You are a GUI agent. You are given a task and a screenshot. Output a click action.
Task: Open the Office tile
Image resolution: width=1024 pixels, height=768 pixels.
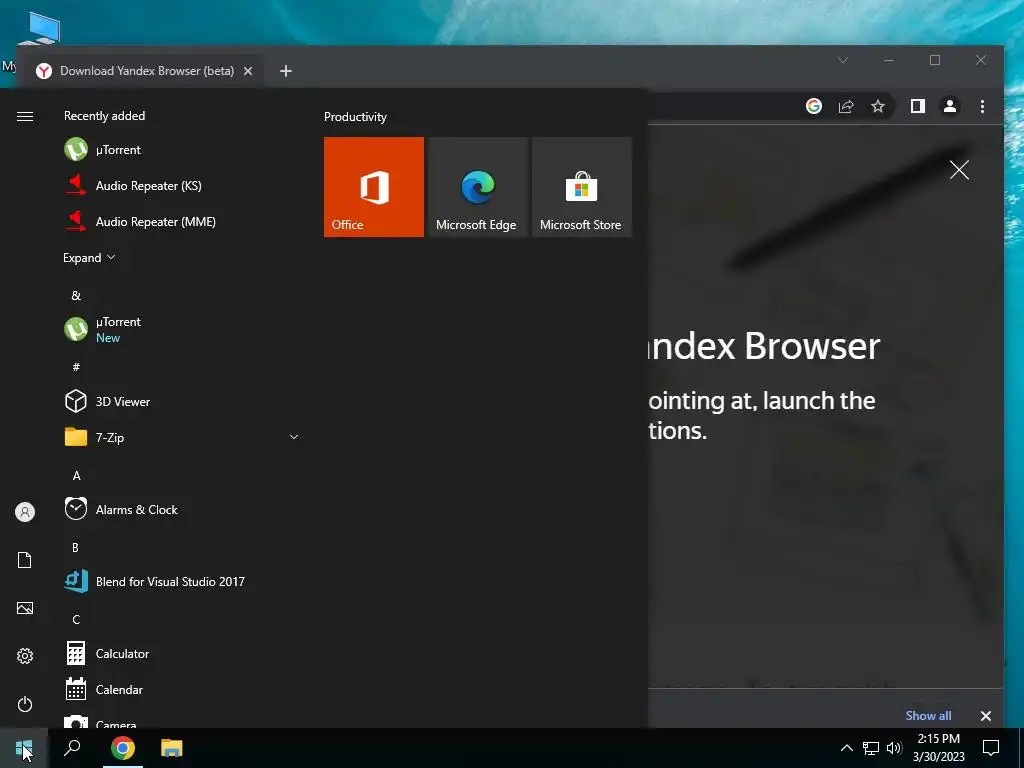374,187
